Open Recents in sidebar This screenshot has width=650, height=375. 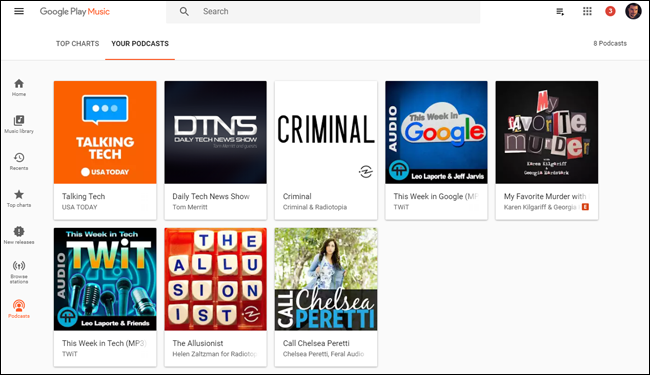click(x=19, y=161)
